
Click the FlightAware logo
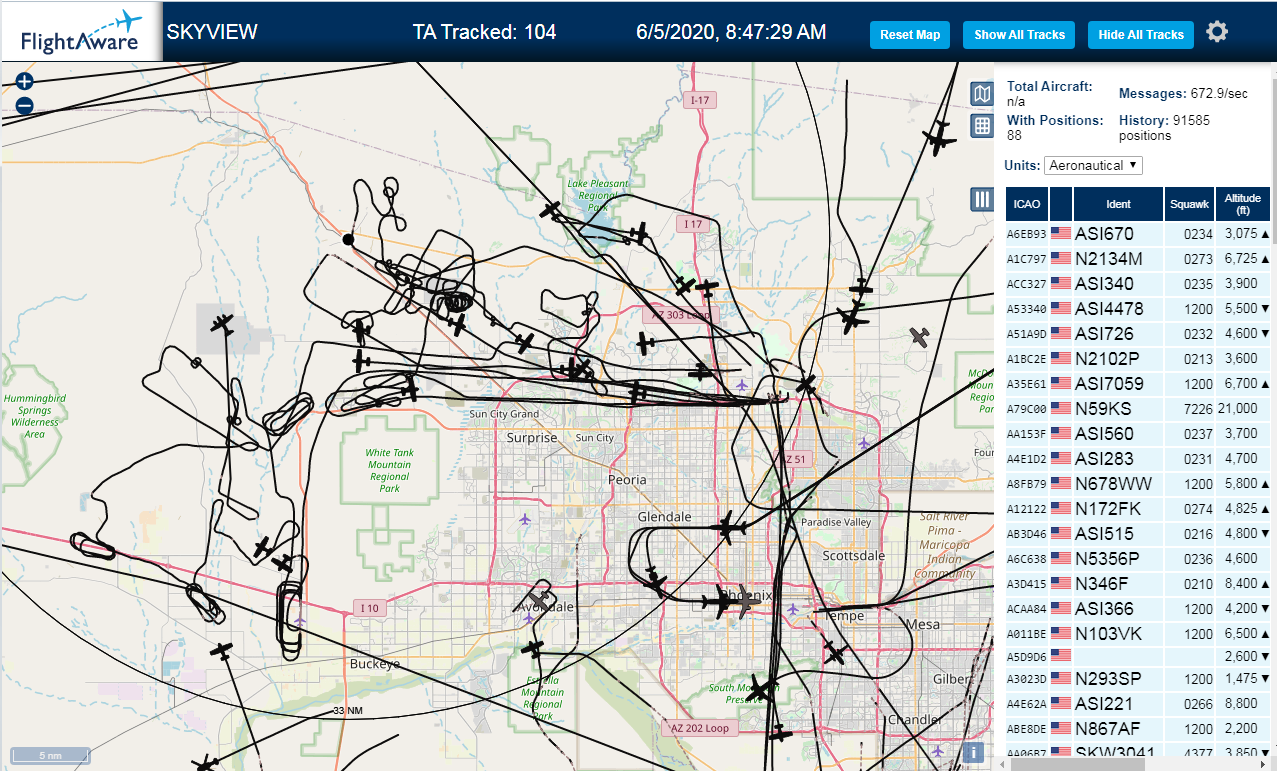tap(81, 32)
